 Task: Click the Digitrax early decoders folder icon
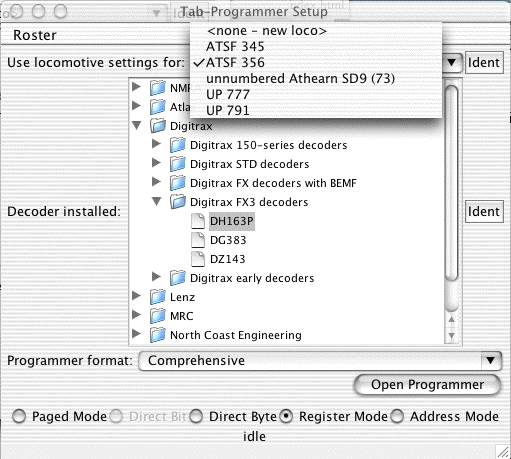tap(178, 278)
